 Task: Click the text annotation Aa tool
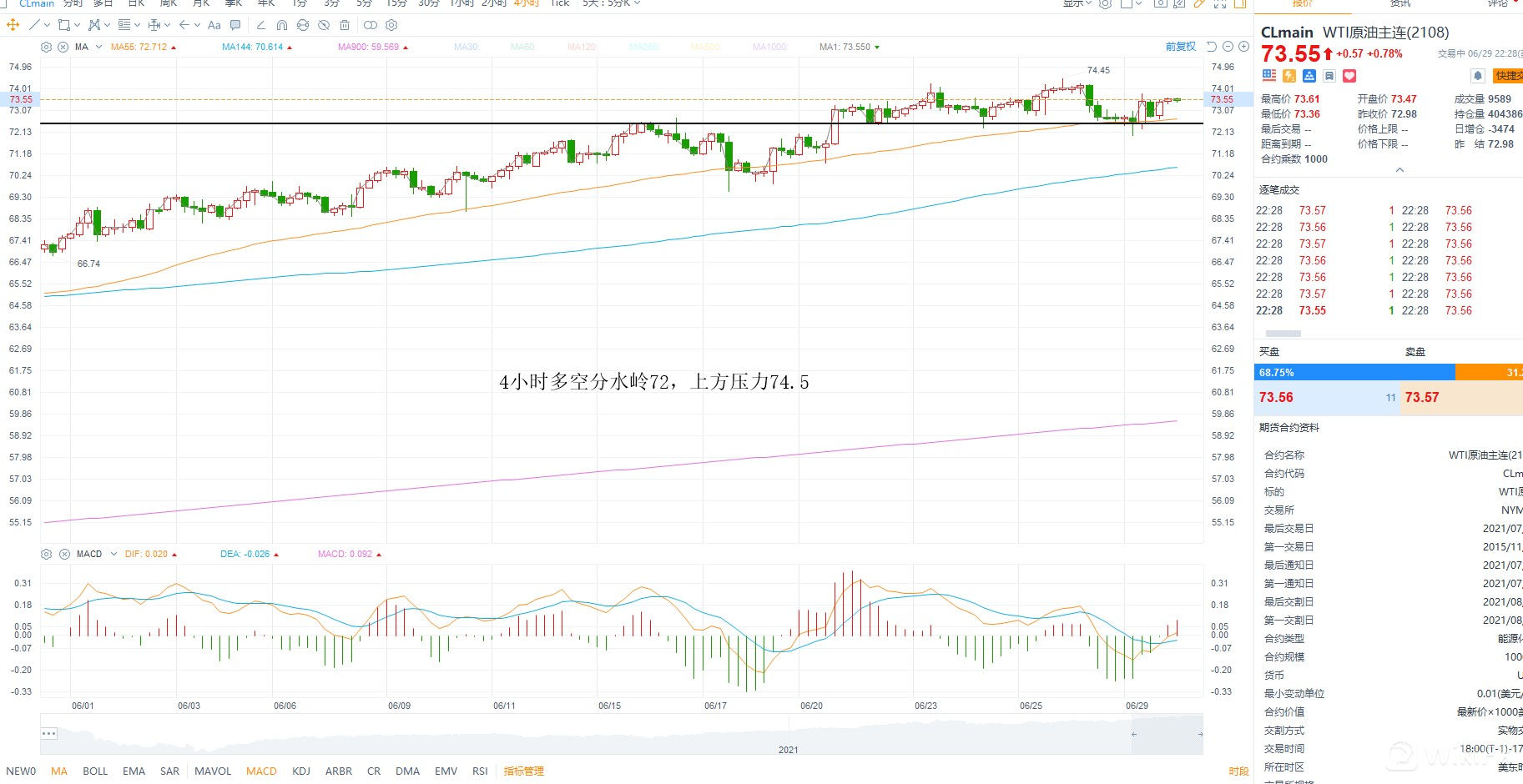click(214, 25)
